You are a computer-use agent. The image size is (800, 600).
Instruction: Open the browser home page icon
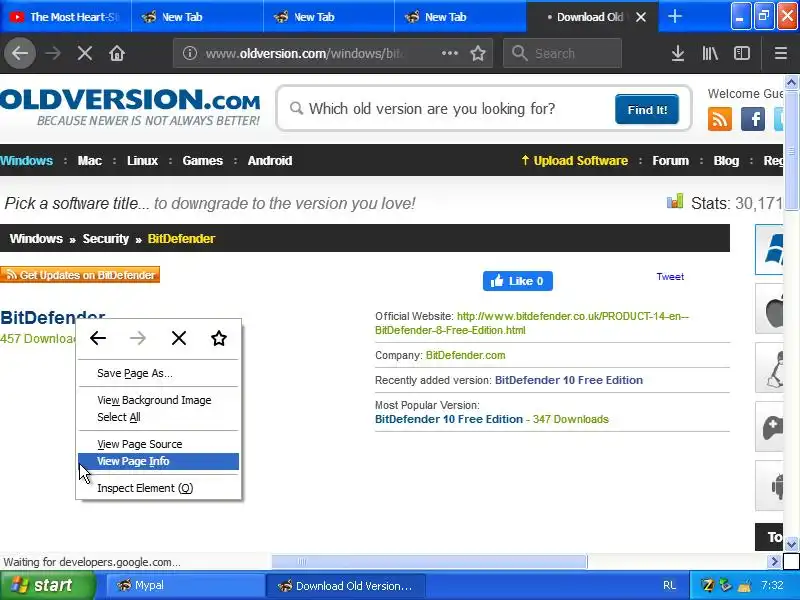click(x=117, y=53)
